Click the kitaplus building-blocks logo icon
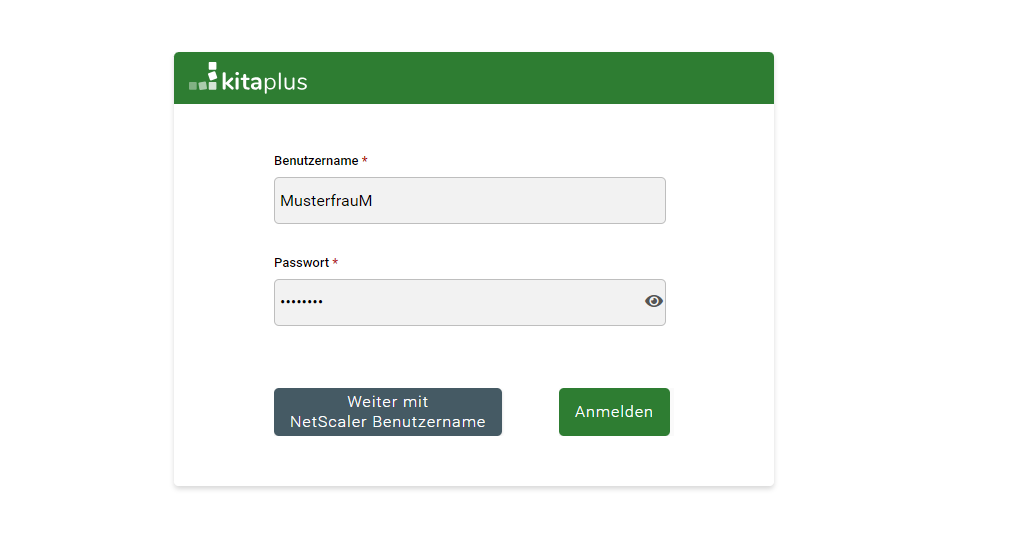The height and width of the screenshot is (543, 1029). (204, 78)
